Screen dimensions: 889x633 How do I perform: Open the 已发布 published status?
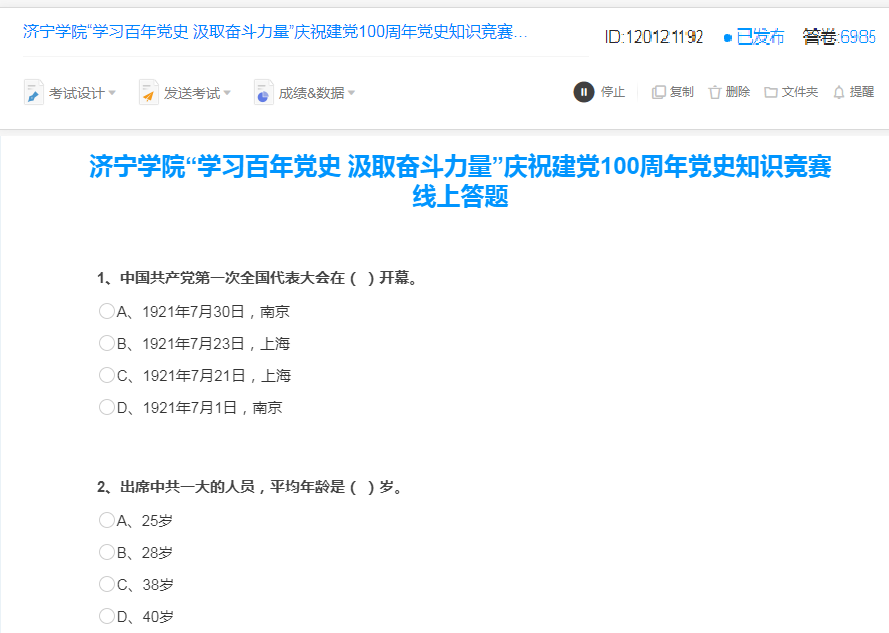754,37
